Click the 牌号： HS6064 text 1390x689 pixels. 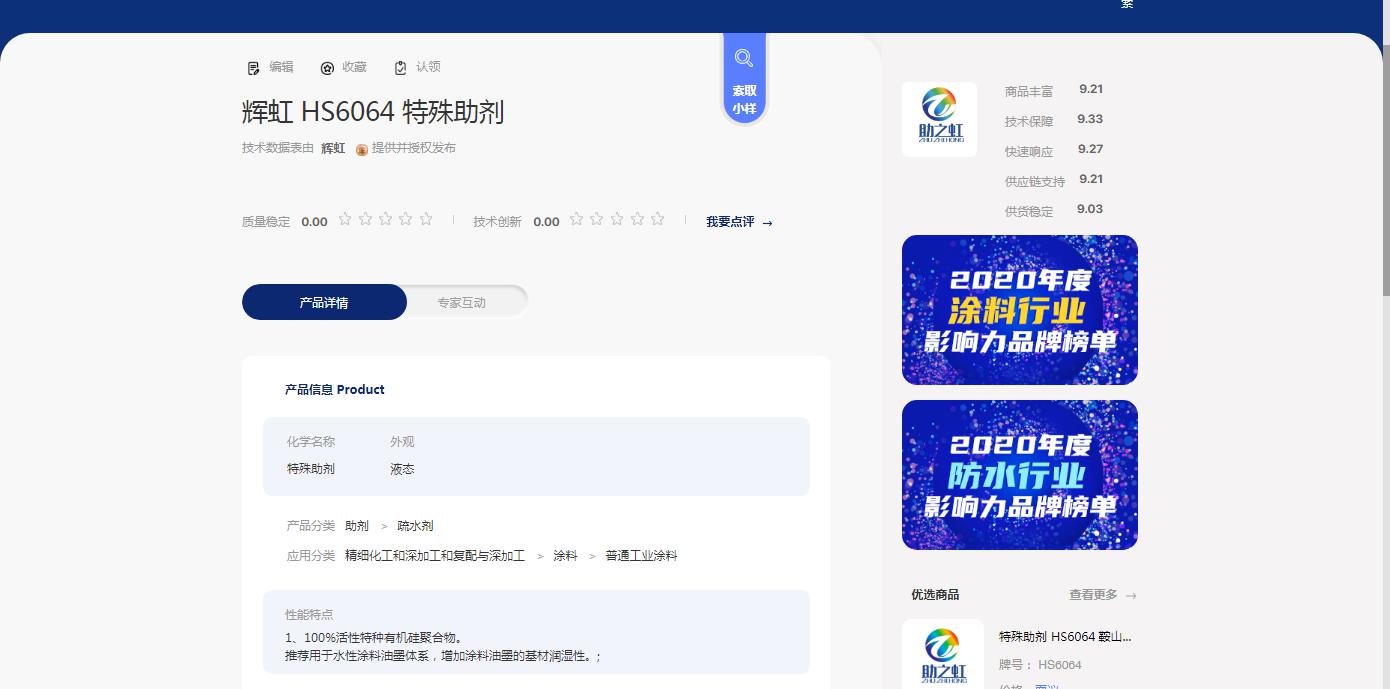click(x=1040, y=665)
